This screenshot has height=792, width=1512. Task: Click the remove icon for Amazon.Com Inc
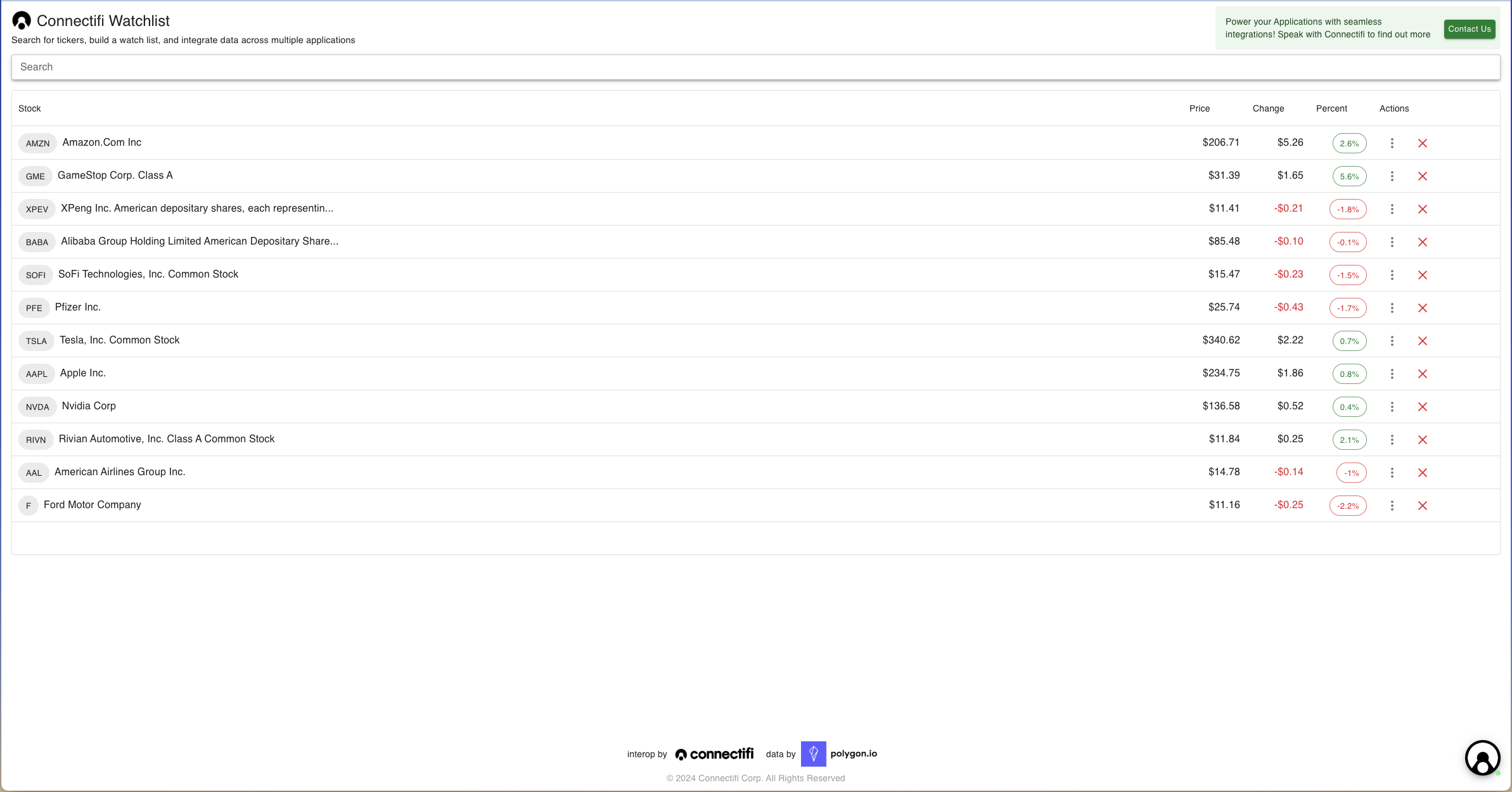click(1423, 143)
